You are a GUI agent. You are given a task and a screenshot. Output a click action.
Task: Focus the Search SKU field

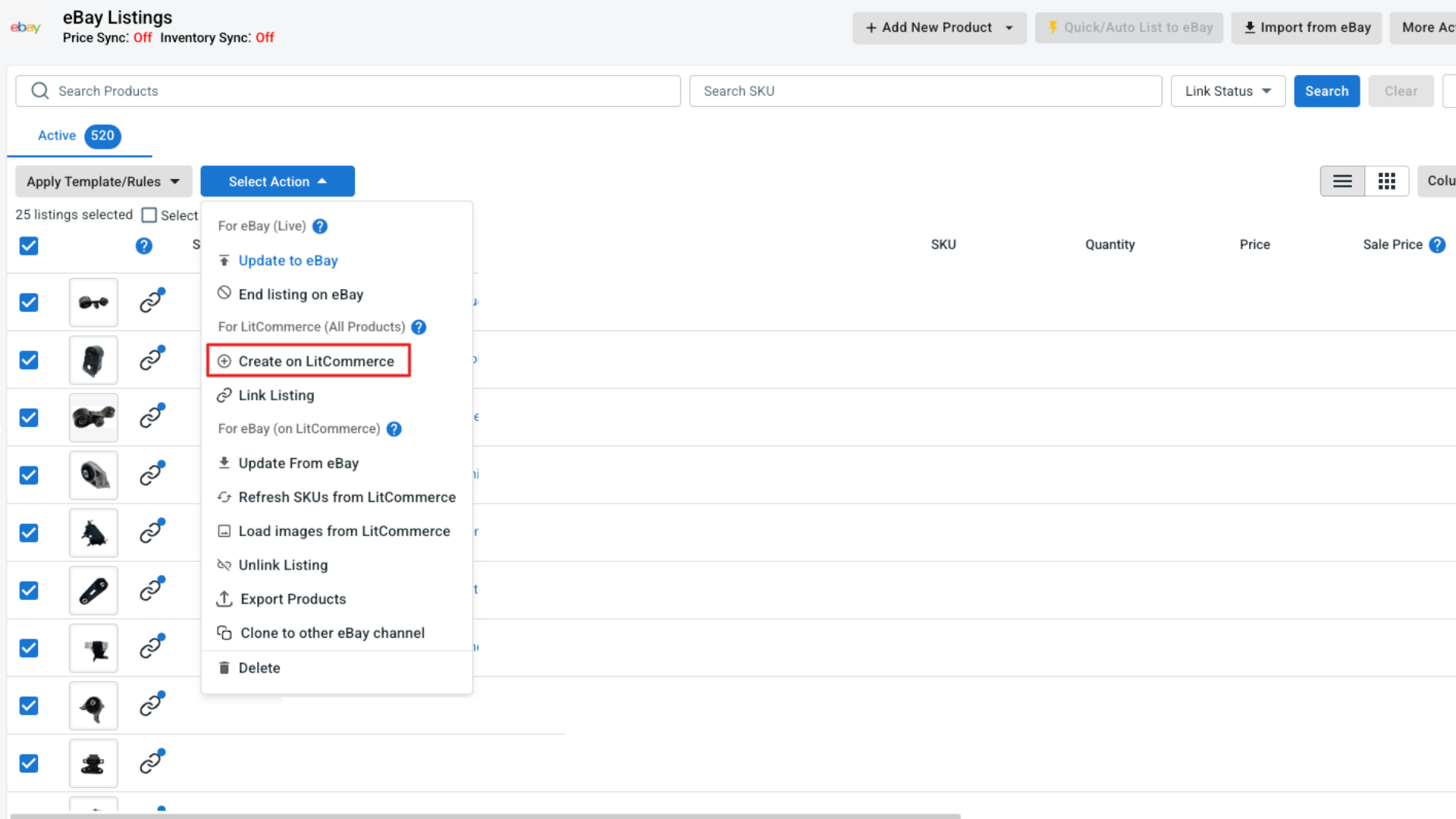tap(925, 91)
